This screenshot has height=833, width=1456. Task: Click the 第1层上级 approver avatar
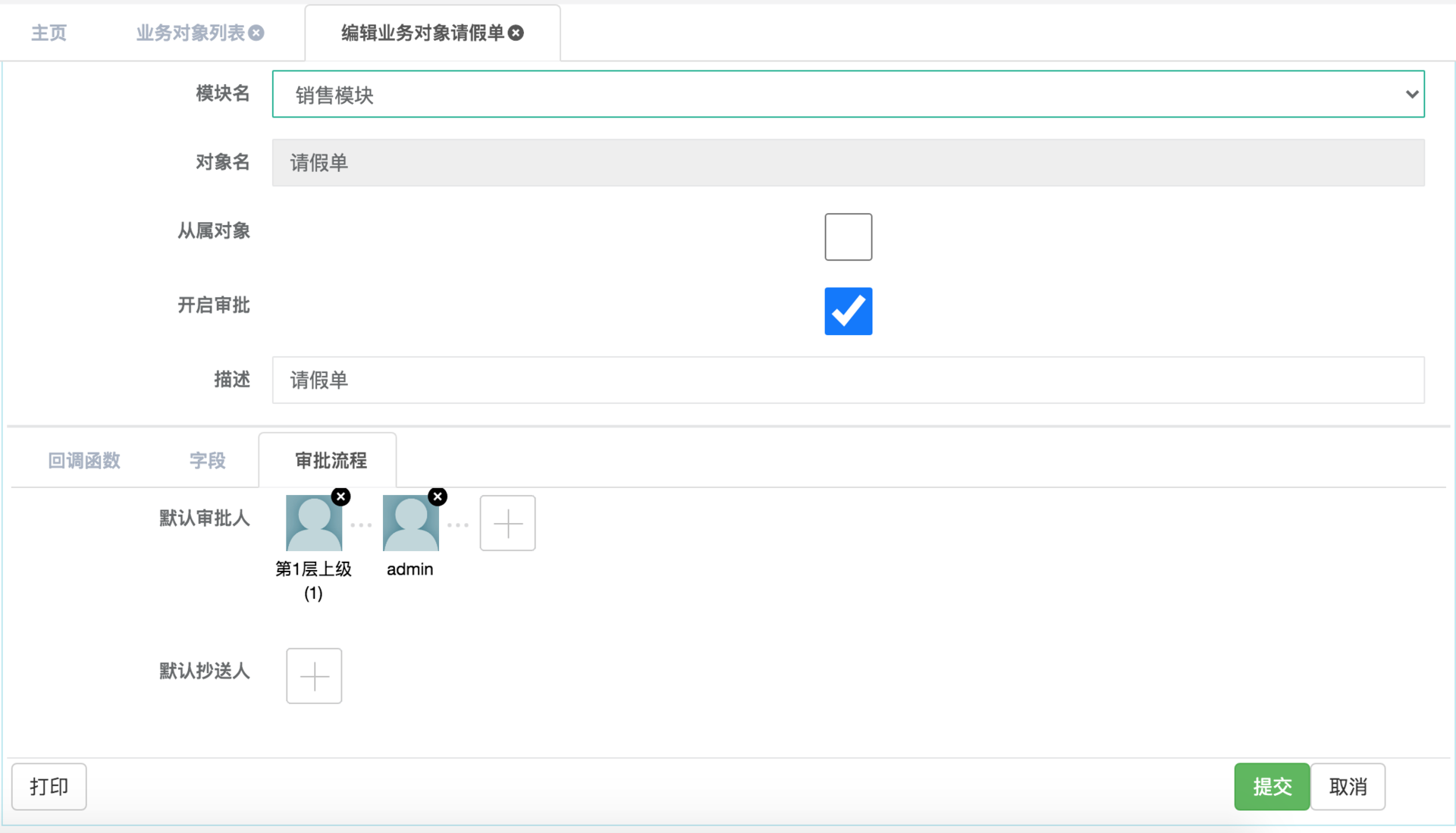[x=313, y=523]
